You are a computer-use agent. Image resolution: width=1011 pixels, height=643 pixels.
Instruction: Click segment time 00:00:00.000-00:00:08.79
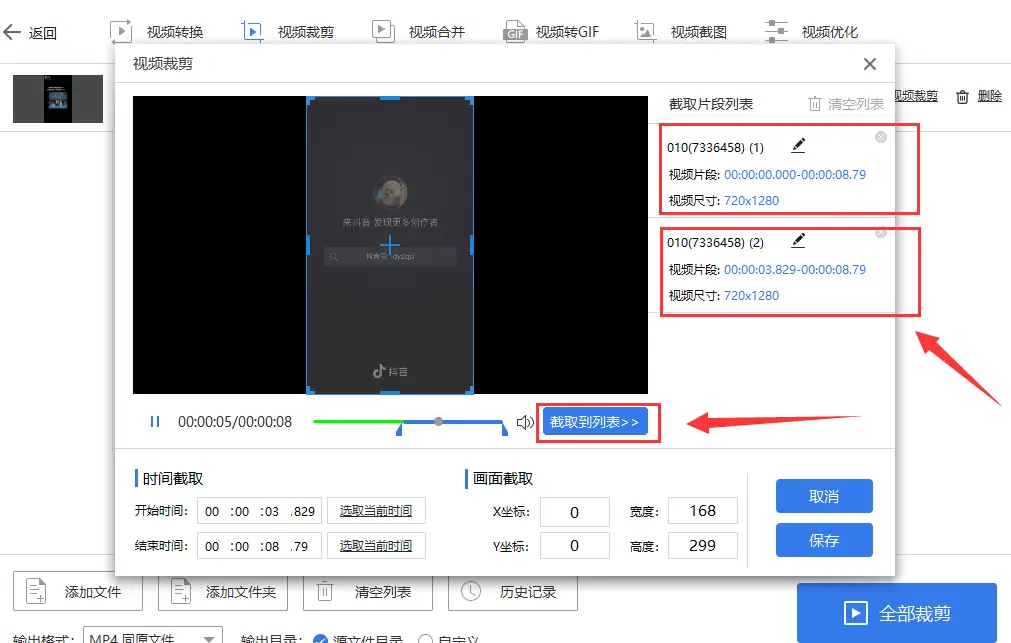point(794,175)
